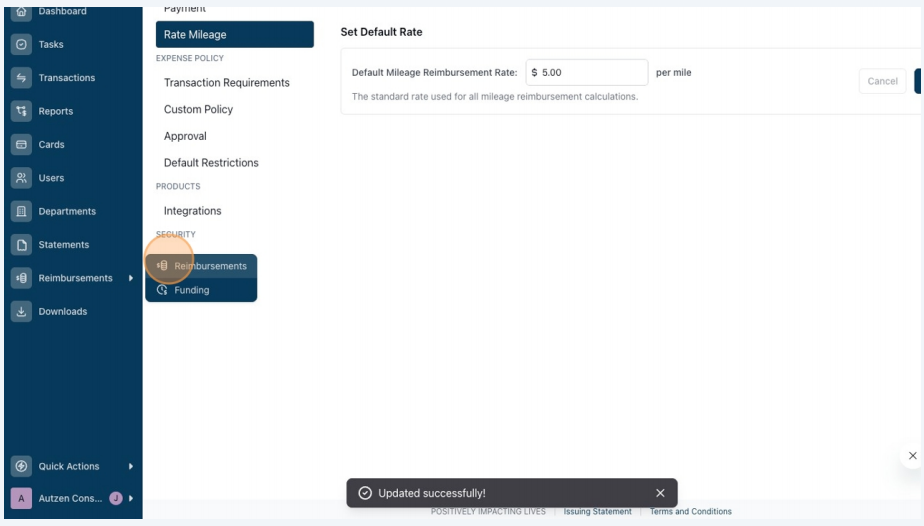Image resolution: width=924 pixels, height=526 pixels.
Task: Click the Tasks checkmark icon
Action: [x=21, y=44]
